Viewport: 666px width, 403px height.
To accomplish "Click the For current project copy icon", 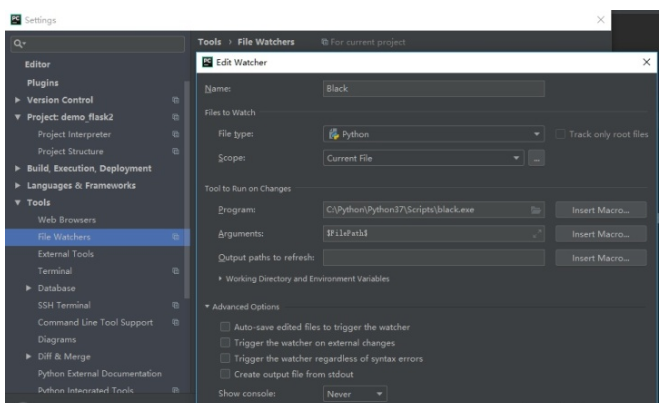I will coord(325,42).
